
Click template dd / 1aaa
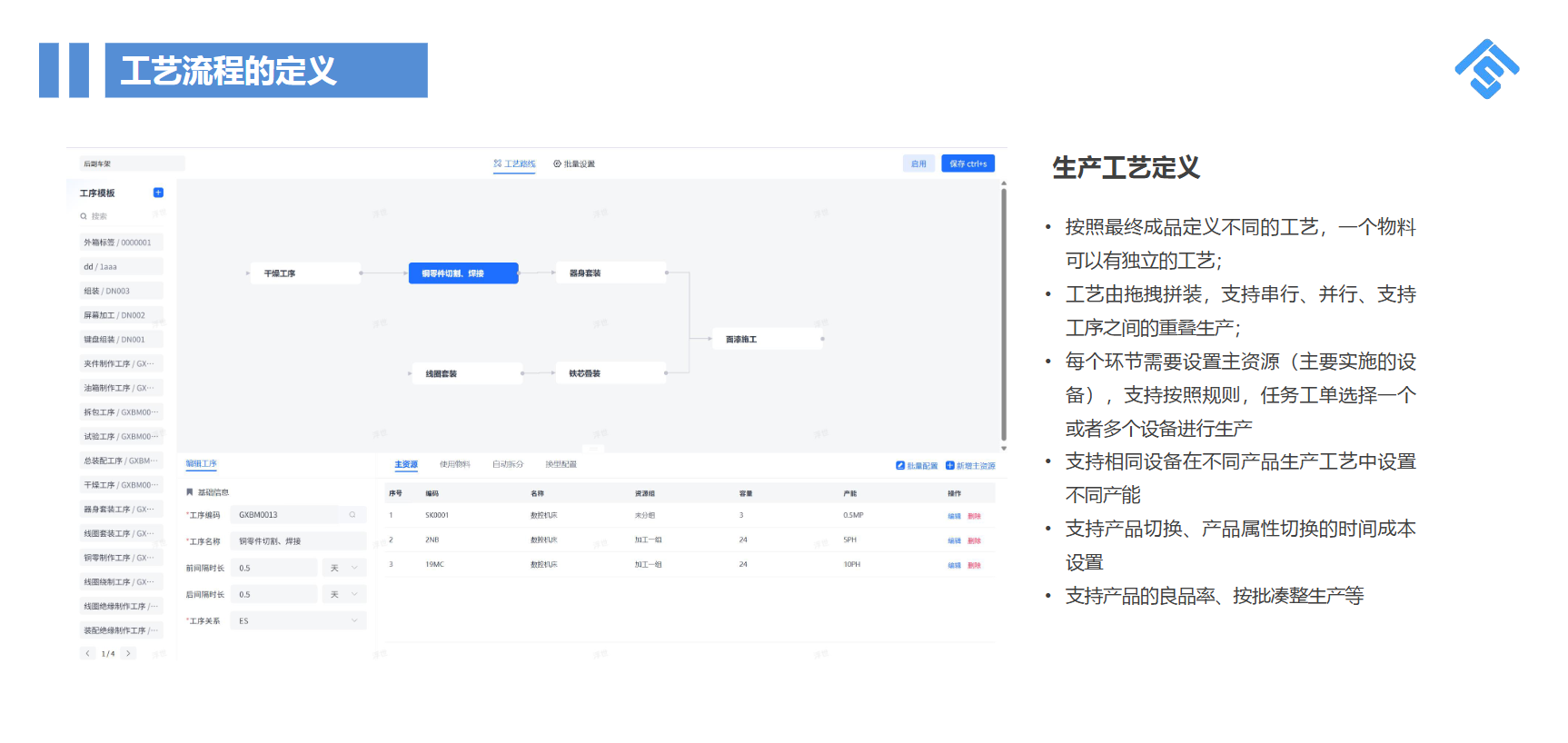[x=121, y=267]
